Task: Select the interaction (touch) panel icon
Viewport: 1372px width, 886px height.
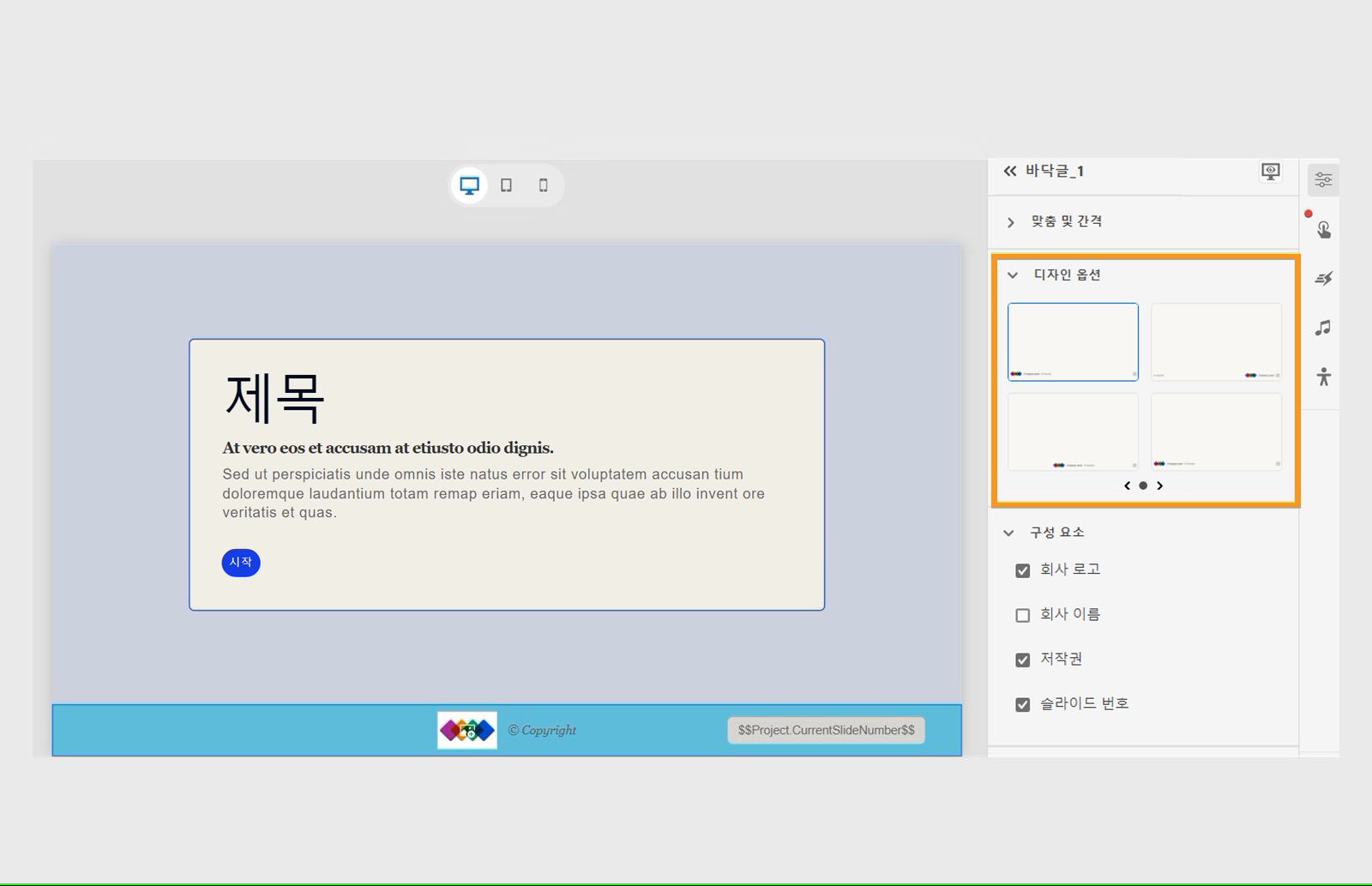Action: [x=1323, y=229]
